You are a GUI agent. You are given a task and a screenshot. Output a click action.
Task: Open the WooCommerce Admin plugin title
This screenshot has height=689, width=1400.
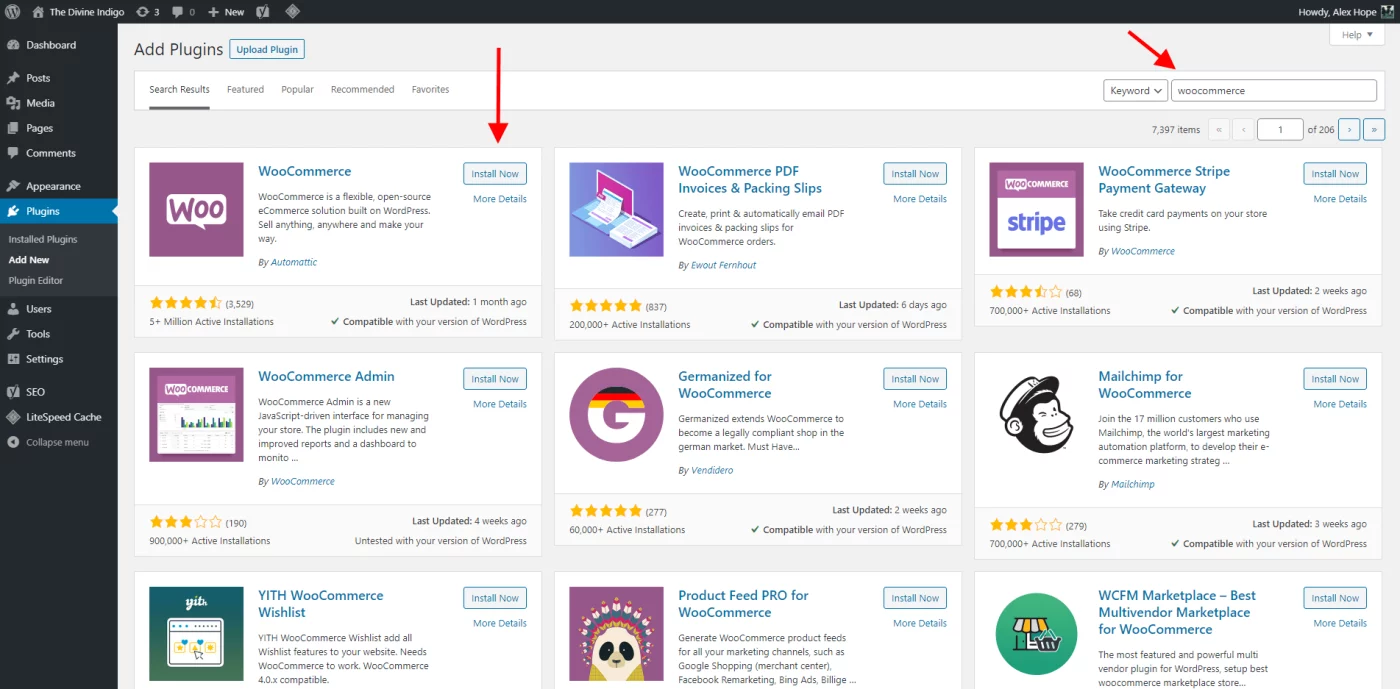[326, 376]
